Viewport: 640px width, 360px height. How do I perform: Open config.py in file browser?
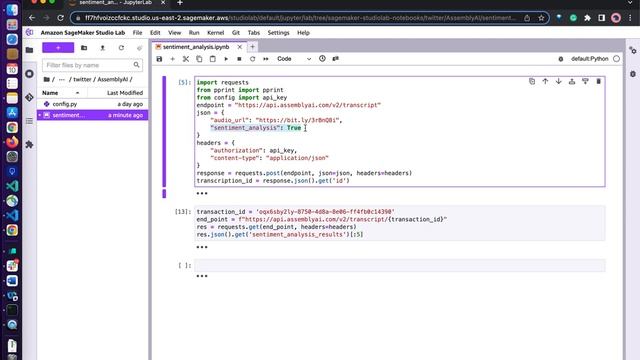click(93, 104)
